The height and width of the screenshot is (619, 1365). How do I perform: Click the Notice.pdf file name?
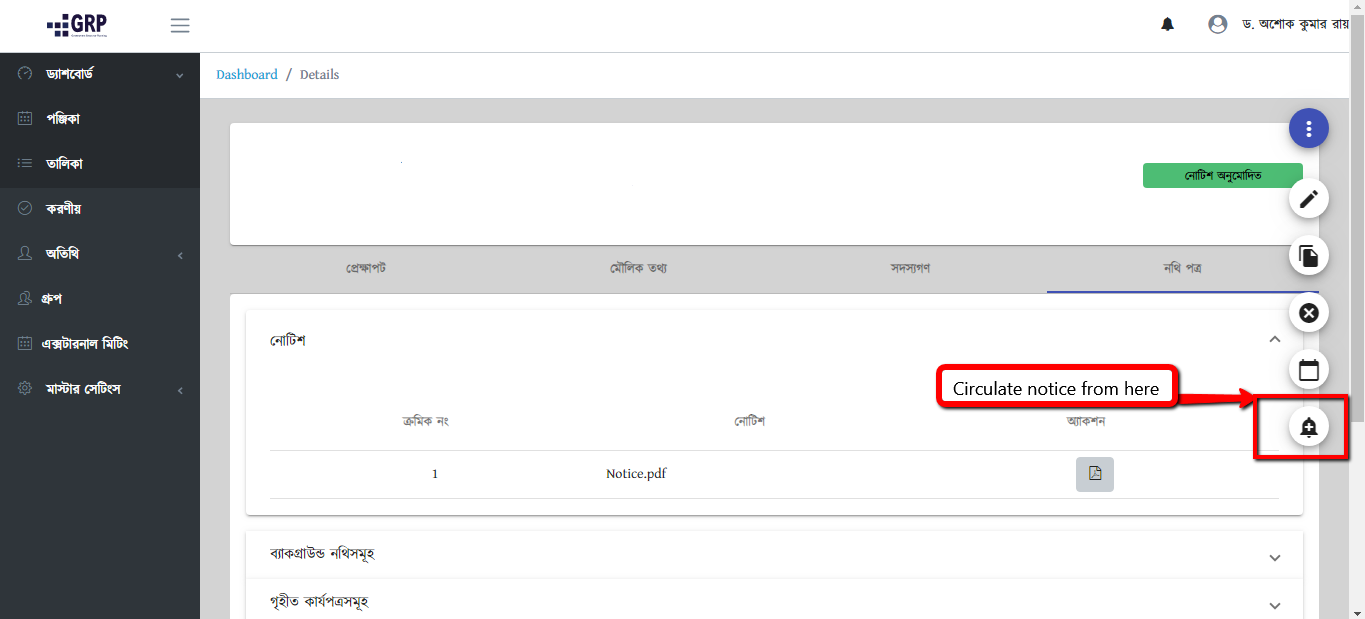[x=636, y=474]
